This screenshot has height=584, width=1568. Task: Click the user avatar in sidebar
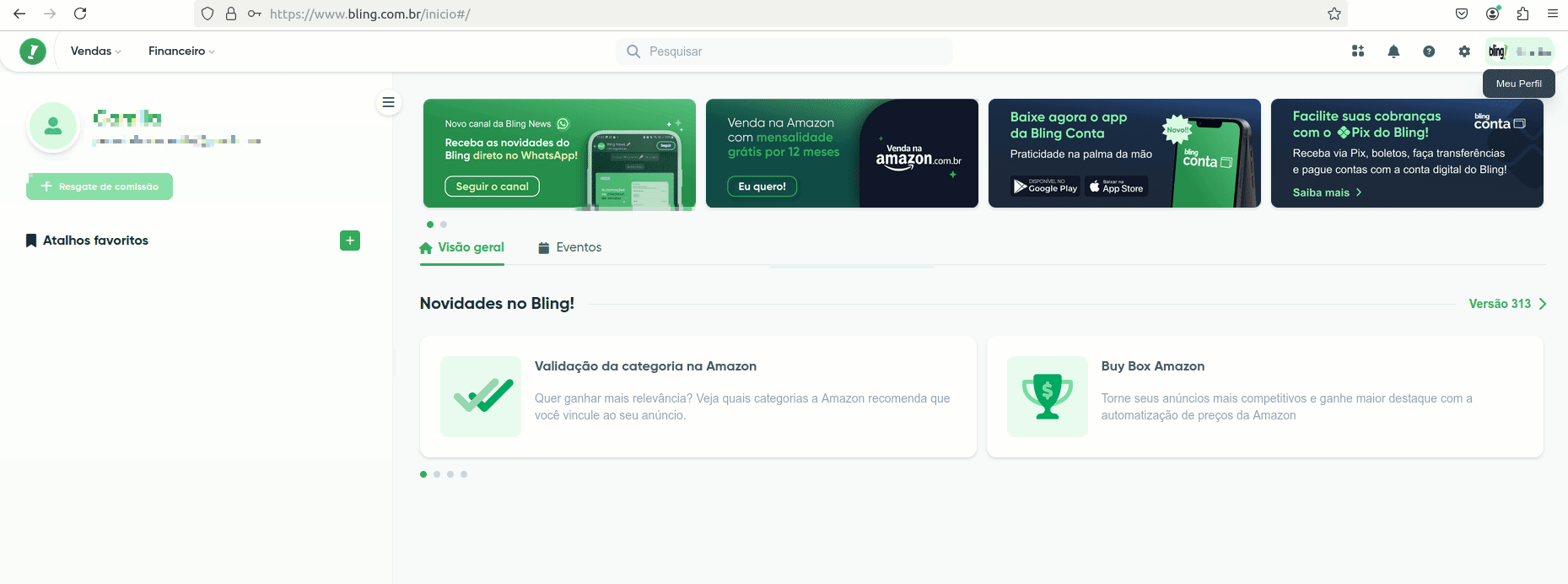(53, 126)
